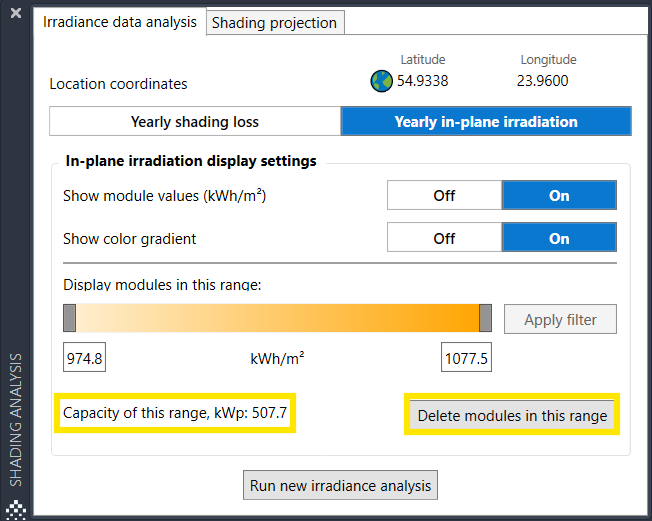Click the longitude value 23.9600
This screenshot has width=652, height=521.
click(543, 81)
